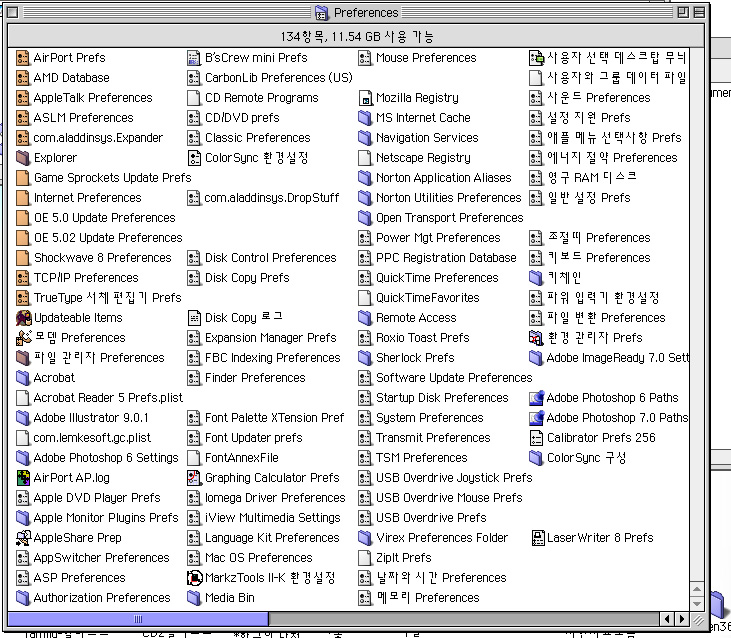Click the Media Bin folder icon
The height and width of the screenshot is (638, 731).
(195, 598)
